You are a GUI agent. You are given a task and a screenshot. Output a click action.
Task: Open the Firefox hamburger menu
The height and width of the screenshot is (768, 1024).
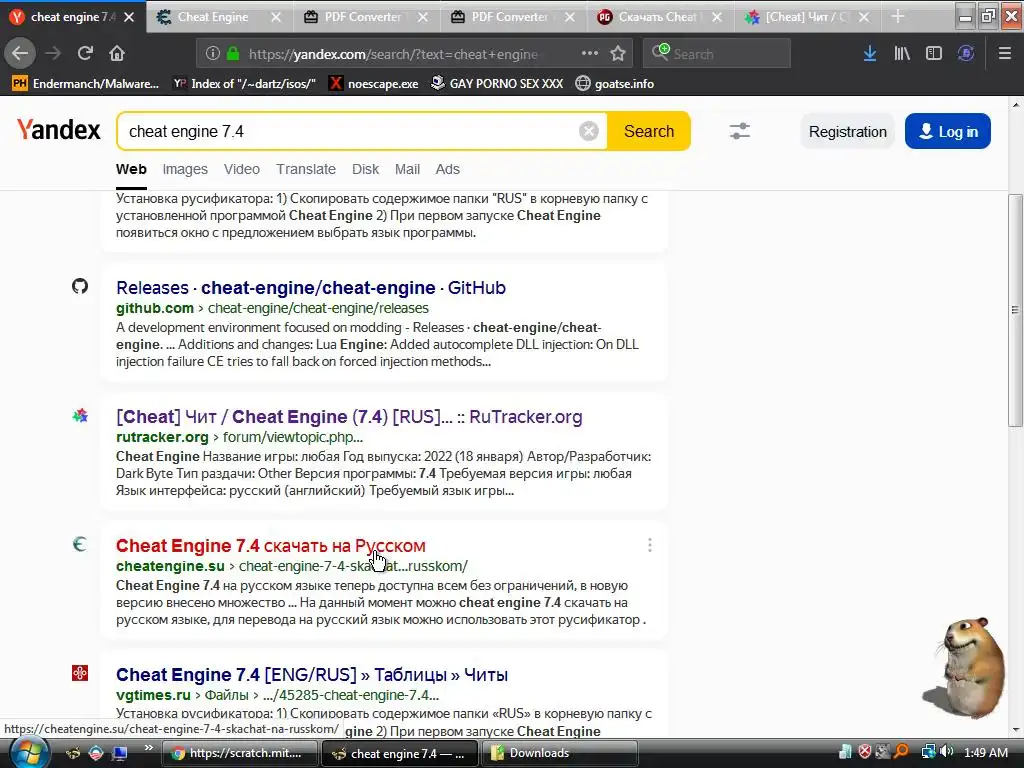click(1004, 54)
